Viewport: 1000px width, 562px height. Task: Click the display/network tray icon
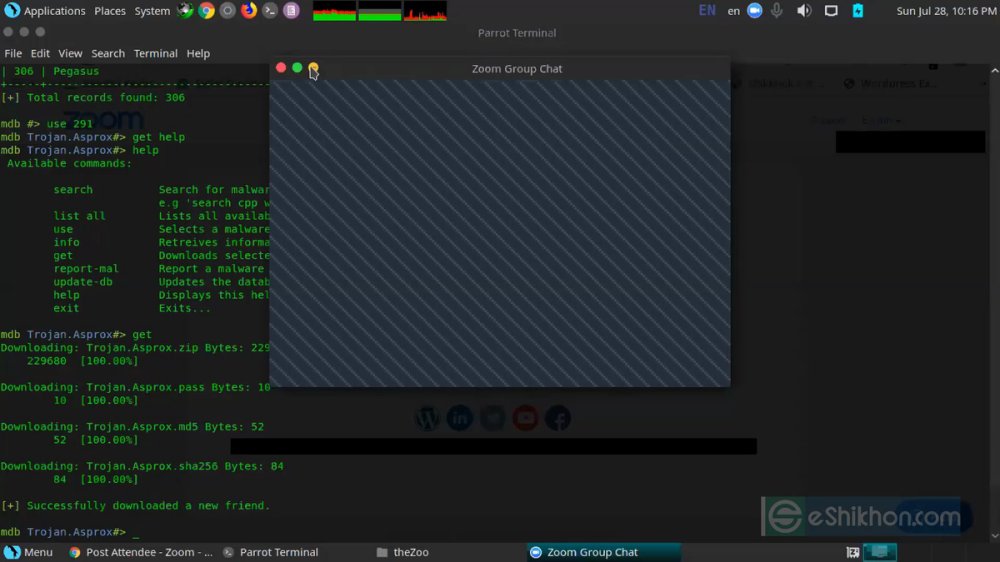point(831,11)
